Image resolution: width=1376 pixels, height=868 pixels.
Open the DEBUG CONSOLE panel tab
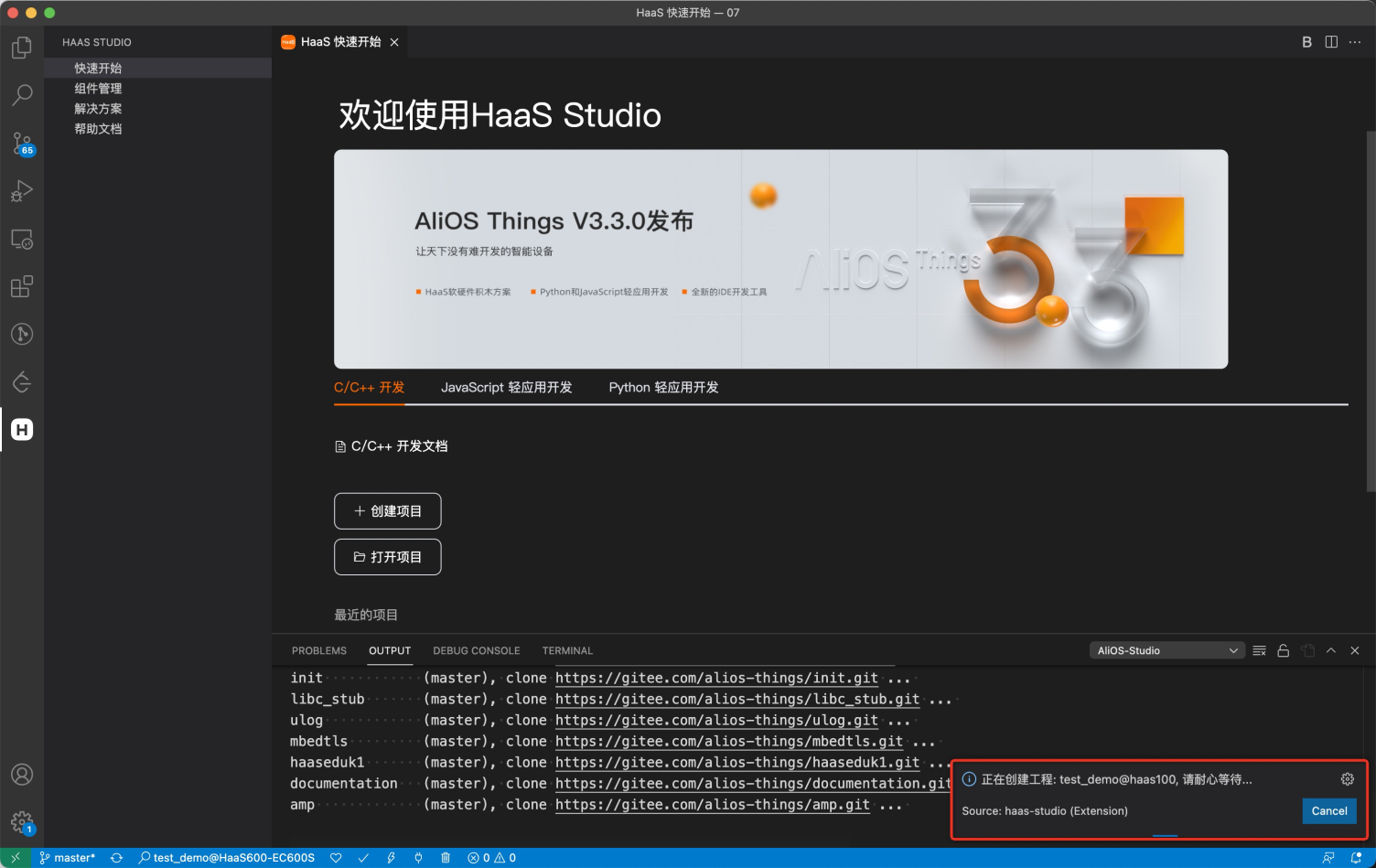point(476,650)
